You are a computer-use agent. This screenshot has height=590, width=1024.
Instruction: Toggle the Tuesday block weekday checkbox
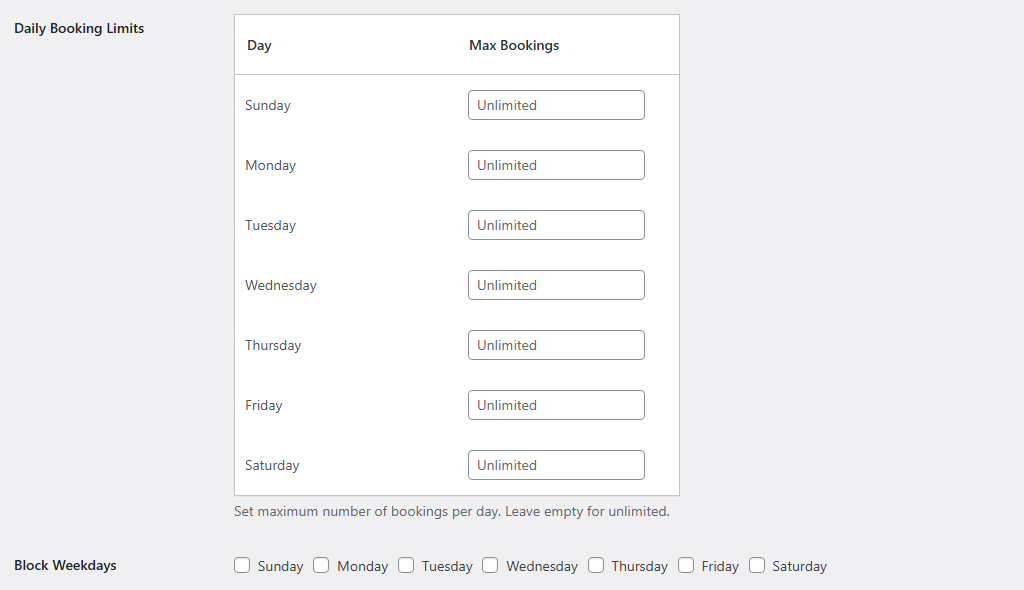(406, 565)
